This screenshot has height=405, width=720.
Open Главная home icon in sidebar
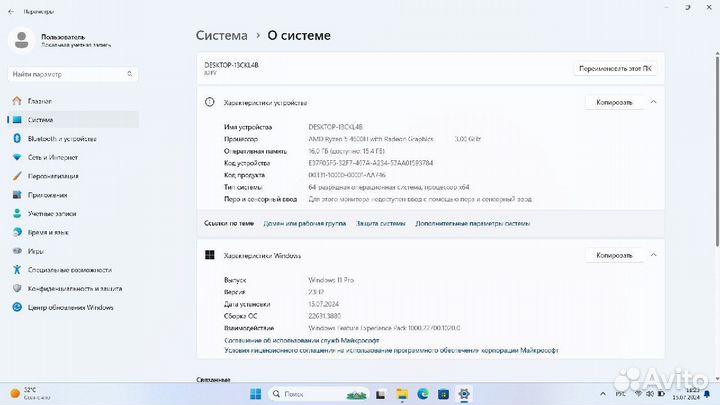pyautogui.click(x=17, y=101)
